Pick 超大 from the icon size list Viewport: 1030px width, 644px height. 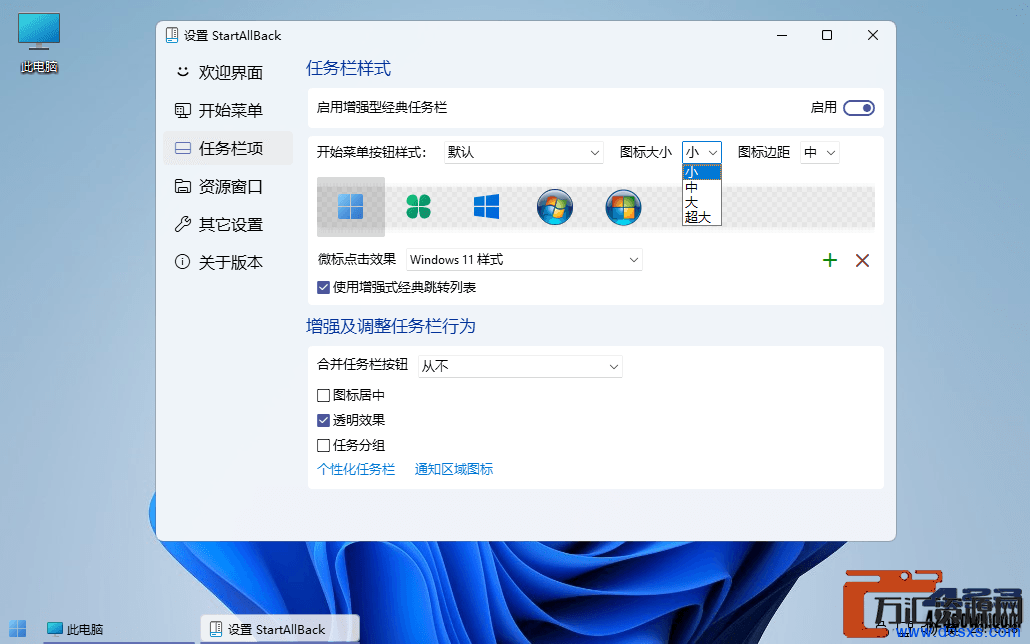point(702,218)
